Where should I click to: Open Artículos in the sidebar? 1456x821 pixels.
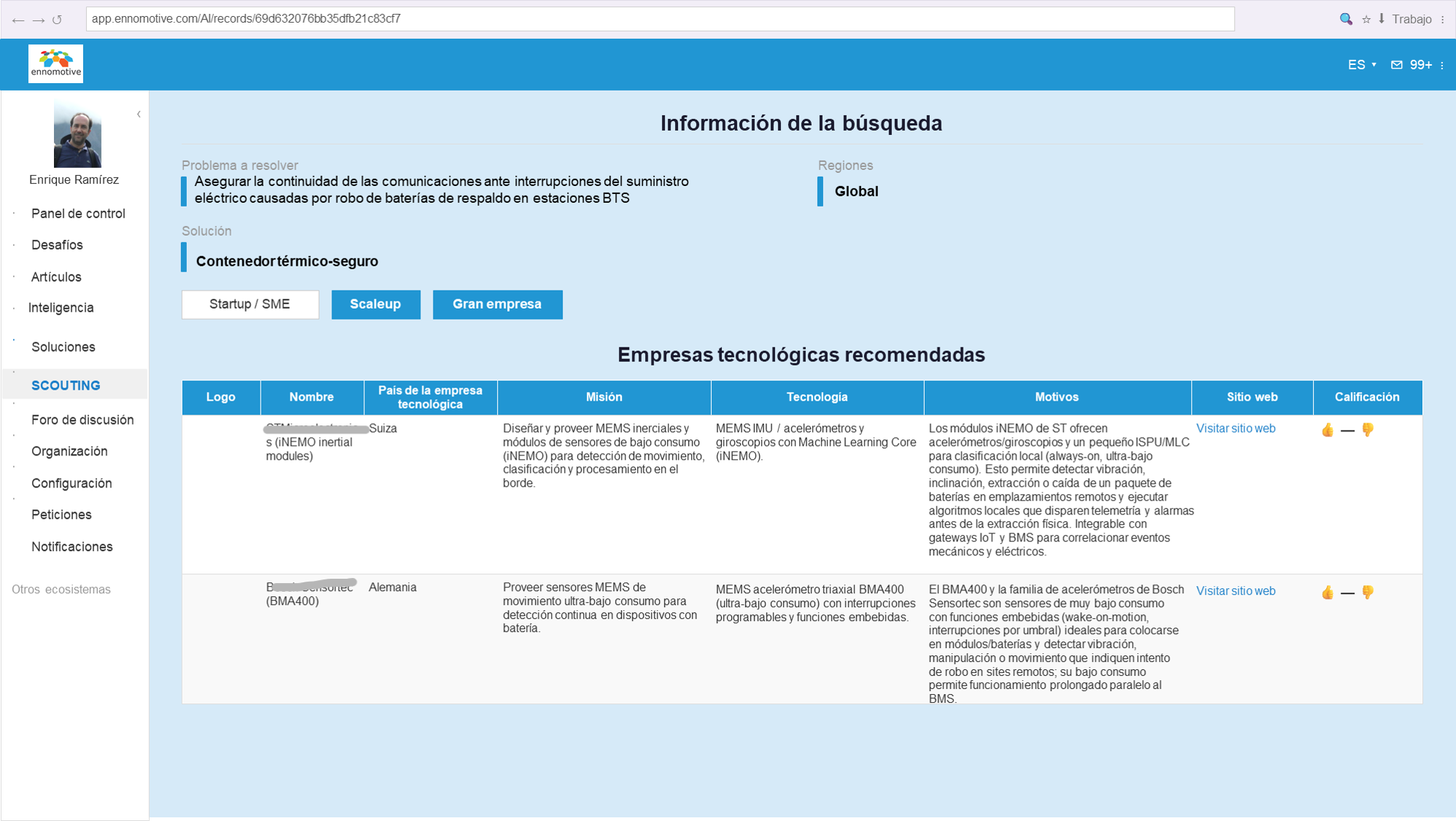point(56,277)
